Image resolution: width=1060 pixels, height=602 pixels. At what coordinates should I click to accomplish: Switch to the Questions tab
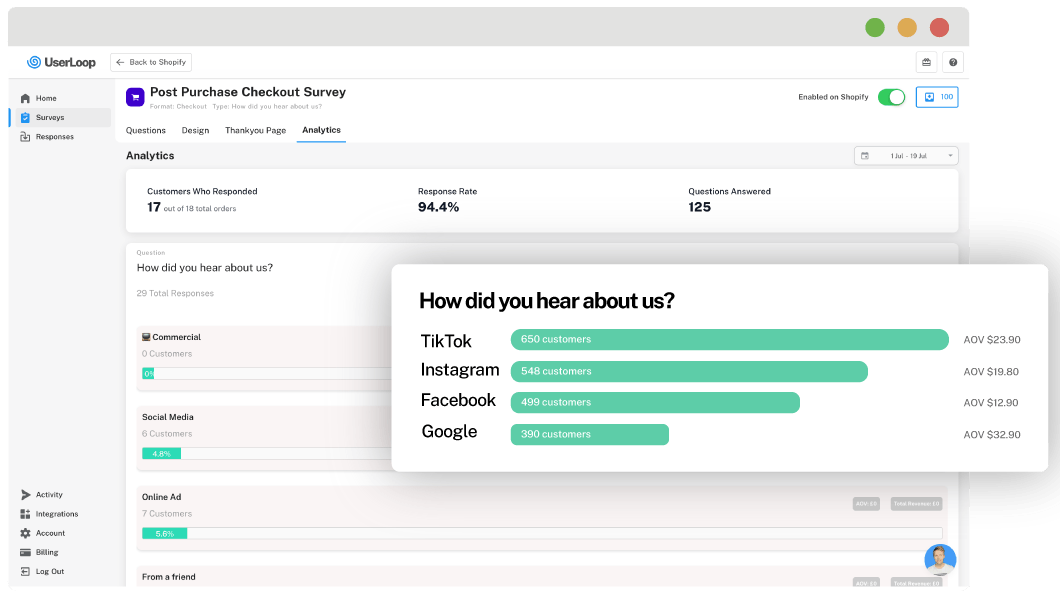pos(145,130)
